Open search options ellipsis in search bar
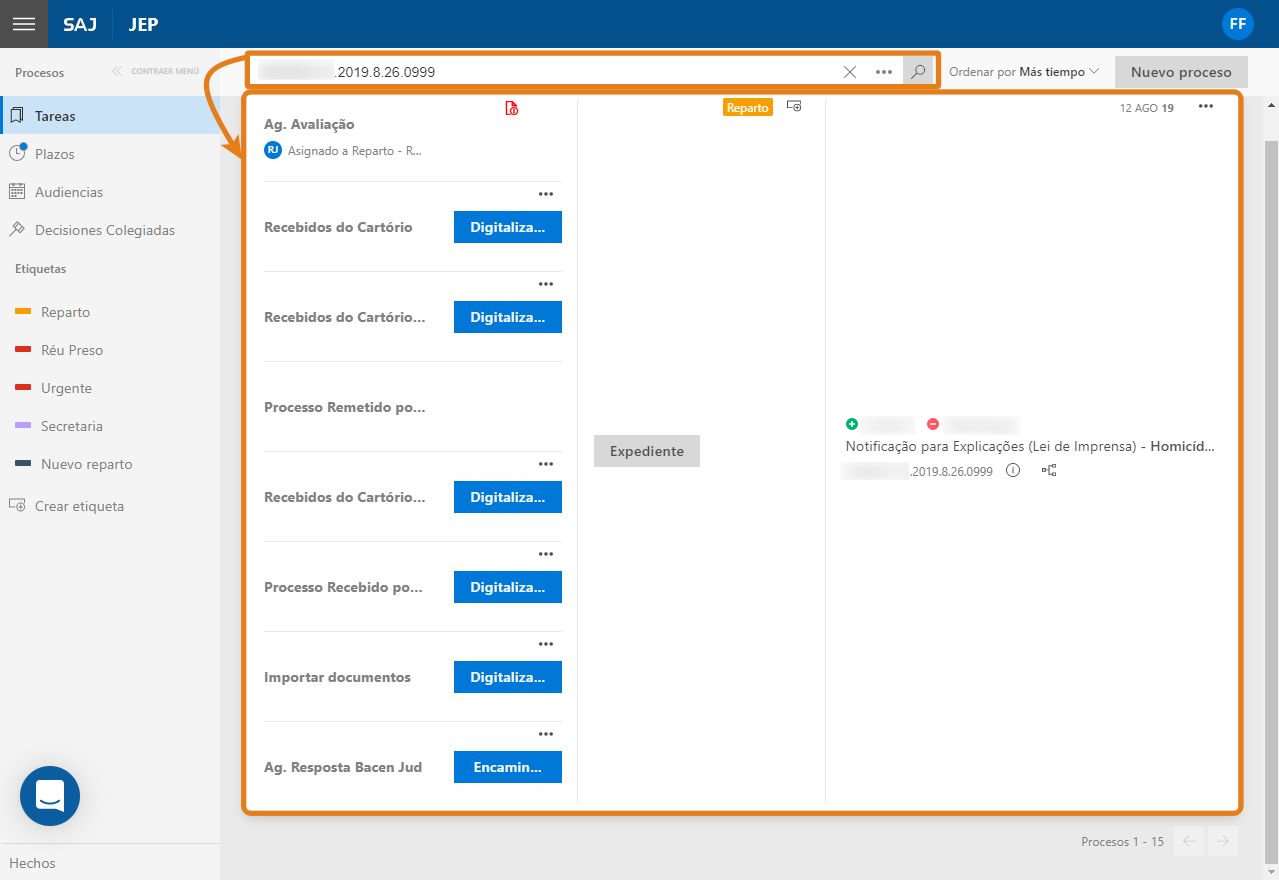 pos(884,72)
